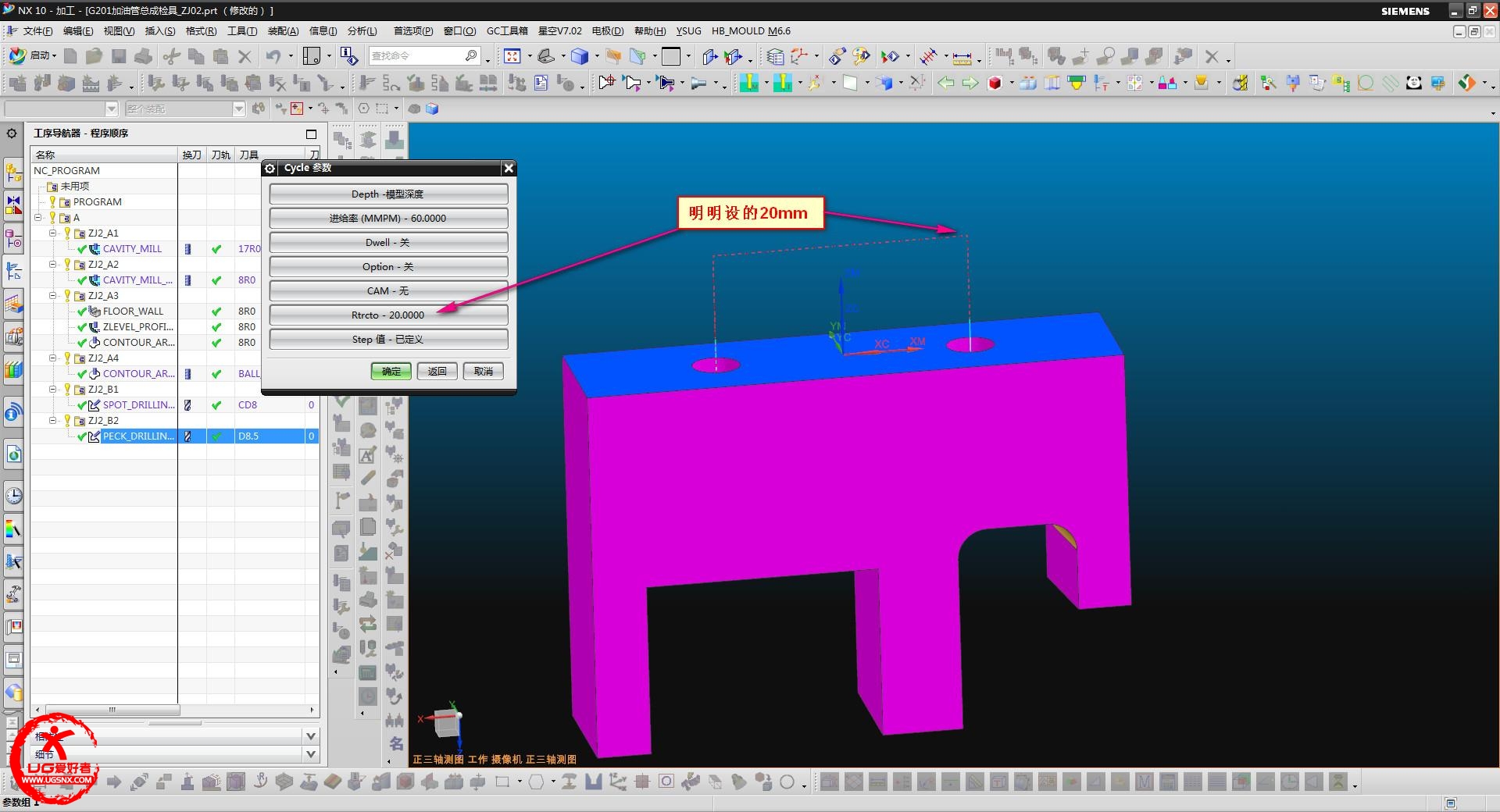The image size is (1500, 812).
Task: Click the shaded blue cube rendering icon
Action: tap(580, 56)
